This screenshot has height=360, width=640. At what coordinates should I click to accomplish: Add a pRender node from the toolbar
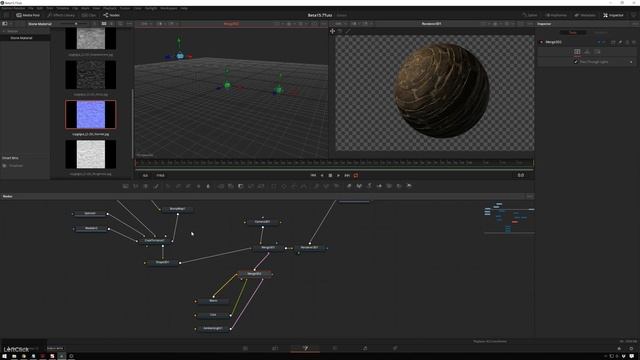[336, 186]
